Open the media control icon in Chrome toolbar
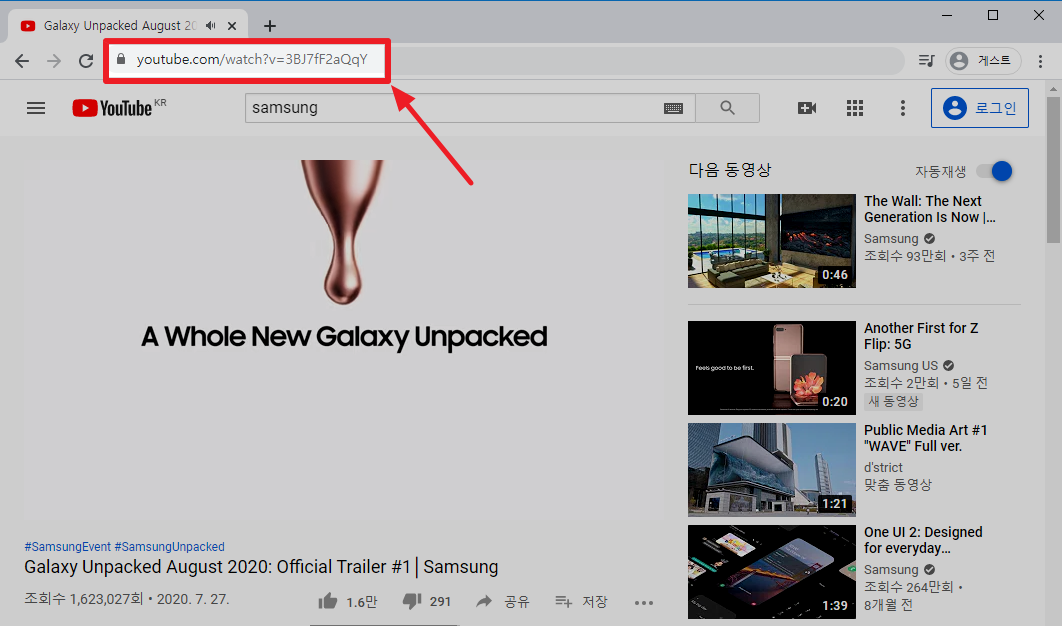 click(926, 61)
